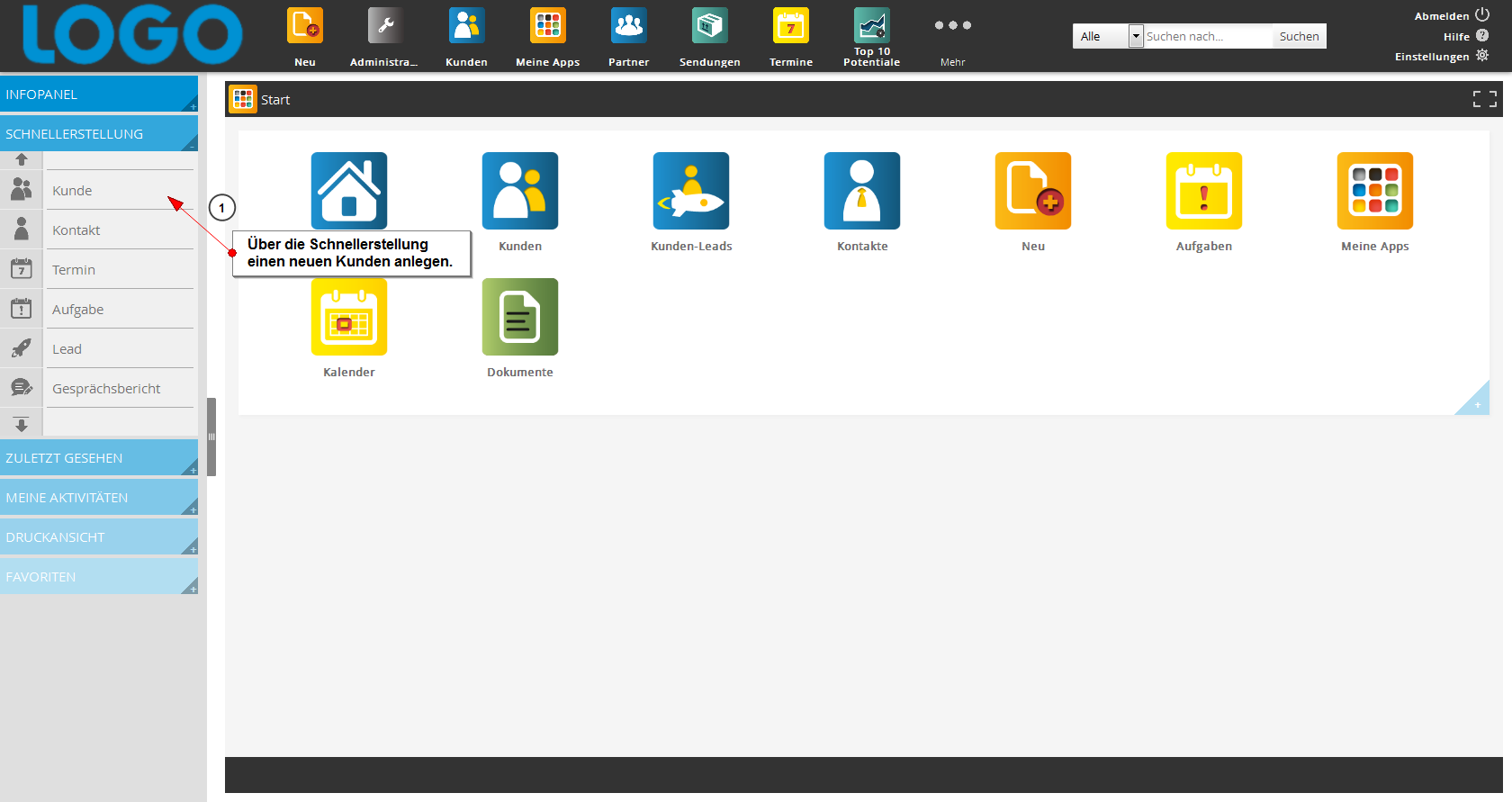Select Gesprächsbericht in quick creation list
Image resolution: width=1512 pixels, height=802 pixels.
(106, 389)
